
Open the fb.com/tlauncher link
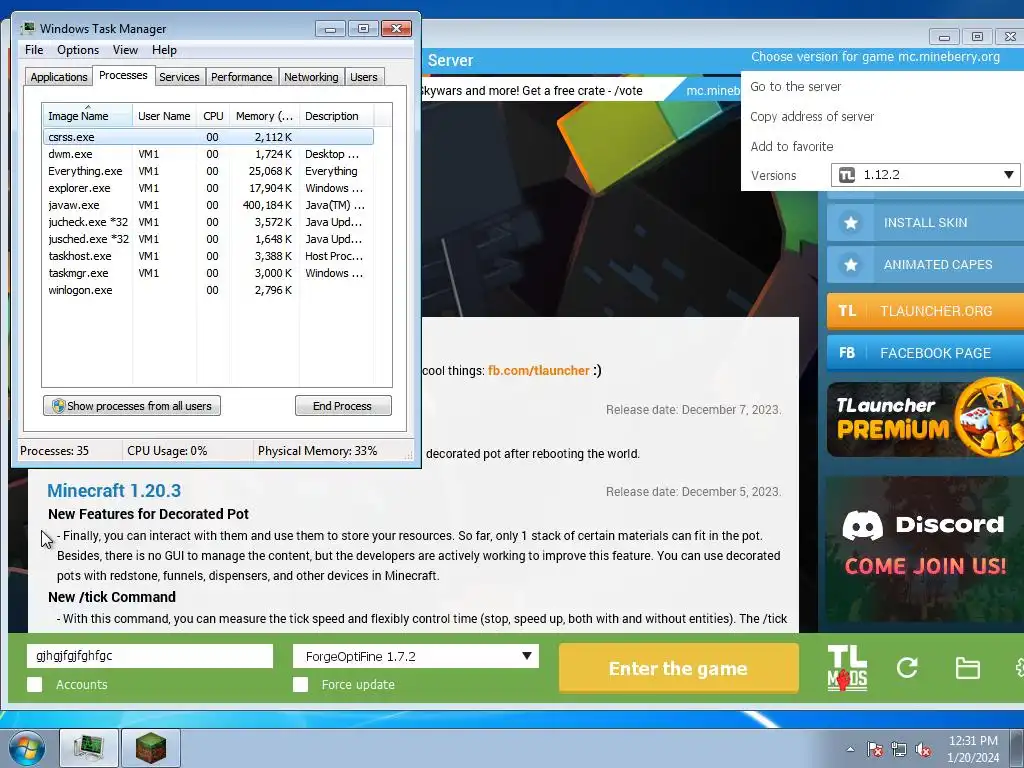[x=539, y=370]
